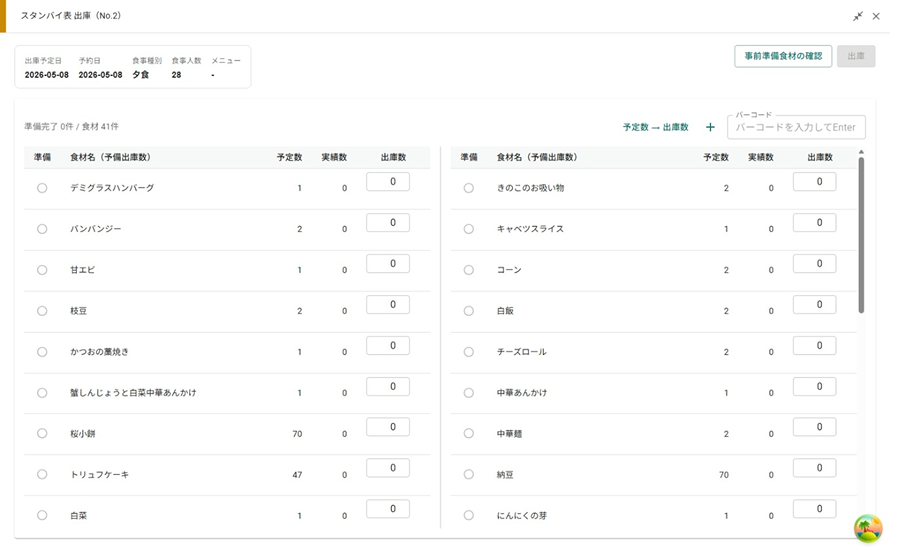Click the plus icon next to 予定数→出庫数
The image size is (900, 550).
710,127
